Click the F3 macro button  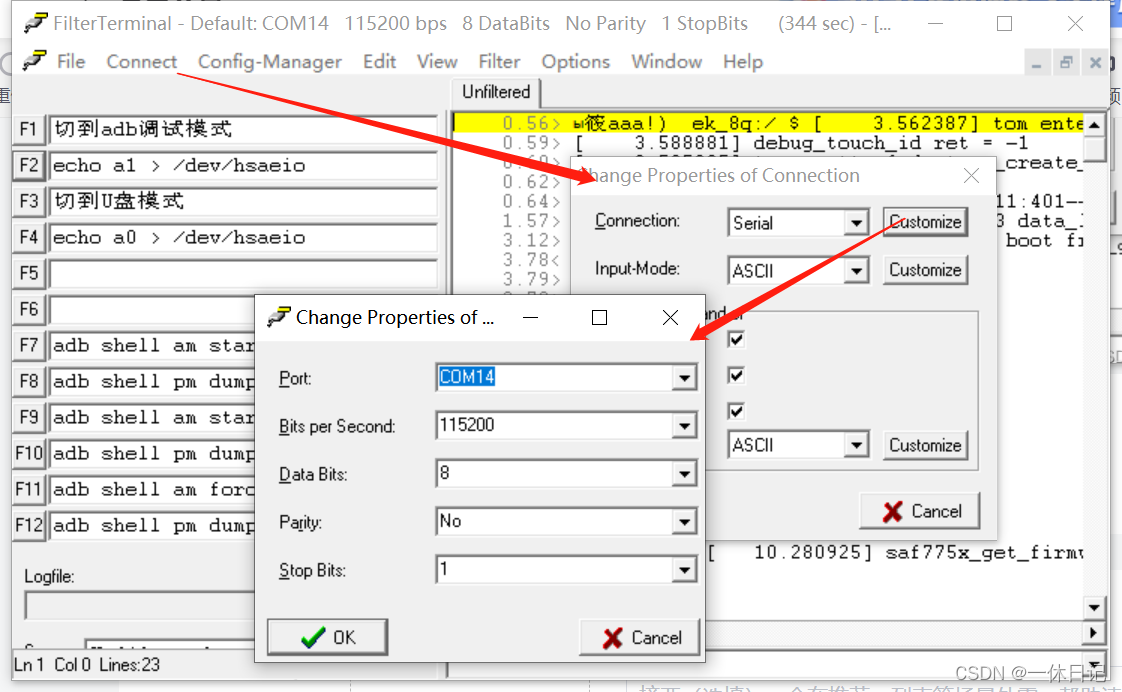(x=29, y=201)
